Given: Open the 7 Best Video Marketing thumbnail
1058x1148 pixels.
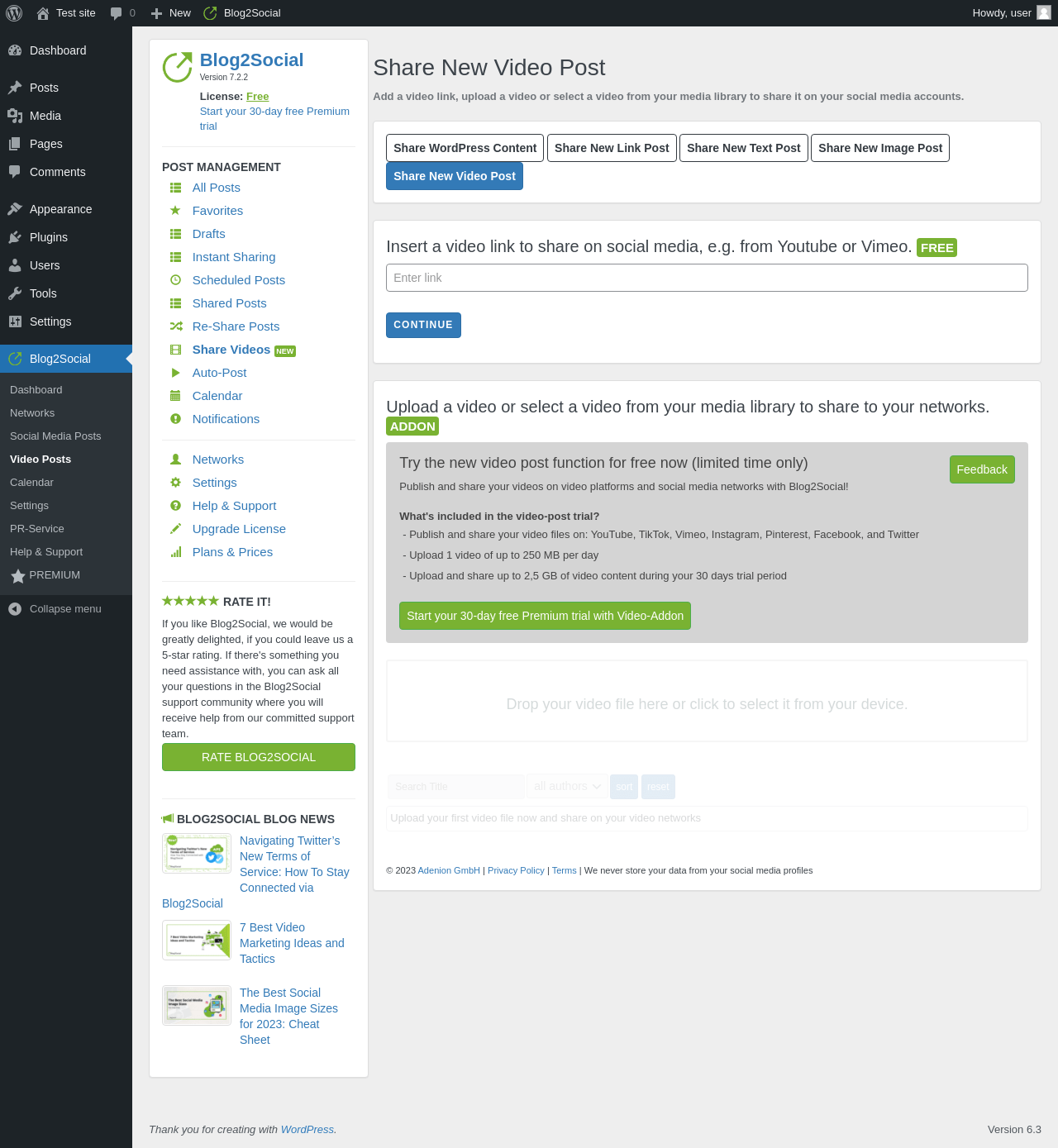Looking at the screenshot, I should 197,940.
